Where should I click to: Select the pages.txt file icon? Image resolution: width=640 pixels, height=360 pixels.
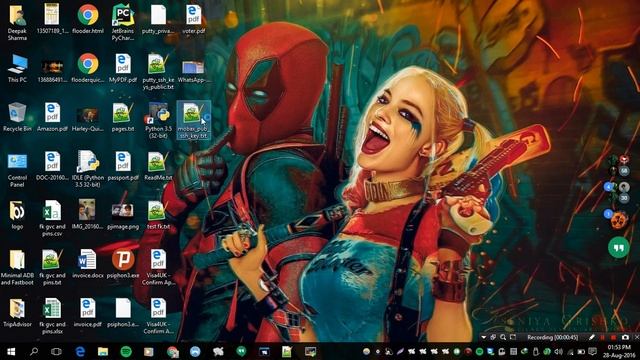pos(123,113)
